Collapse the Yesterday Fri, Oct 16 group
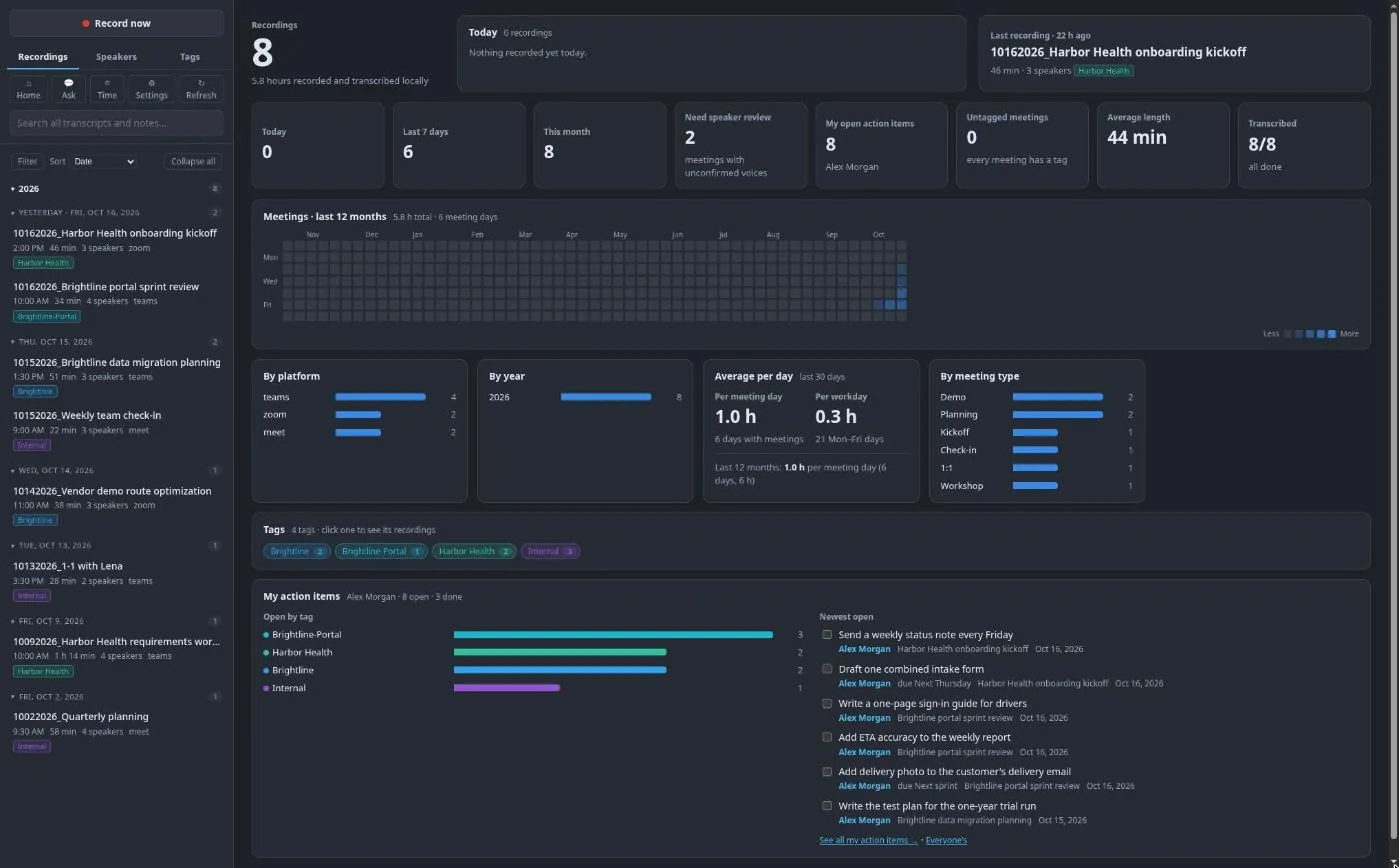The image size is (1399, 868). coord(116,212)
